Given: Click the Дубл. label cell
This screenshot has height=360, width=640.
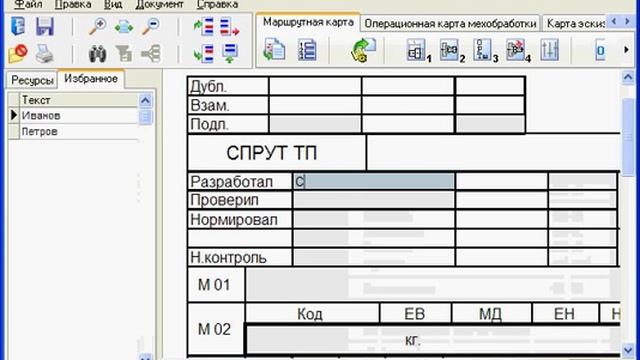Looking at the screenshot, I should point(228,87).
